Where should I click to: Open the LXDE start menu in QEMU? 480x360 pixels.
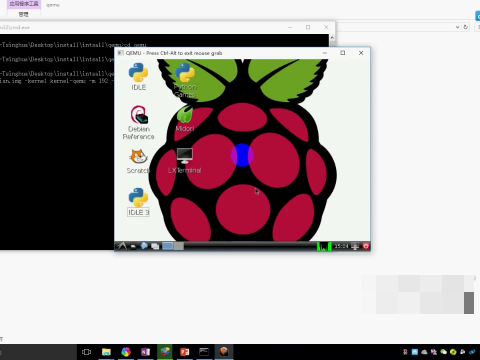point(122,246)
